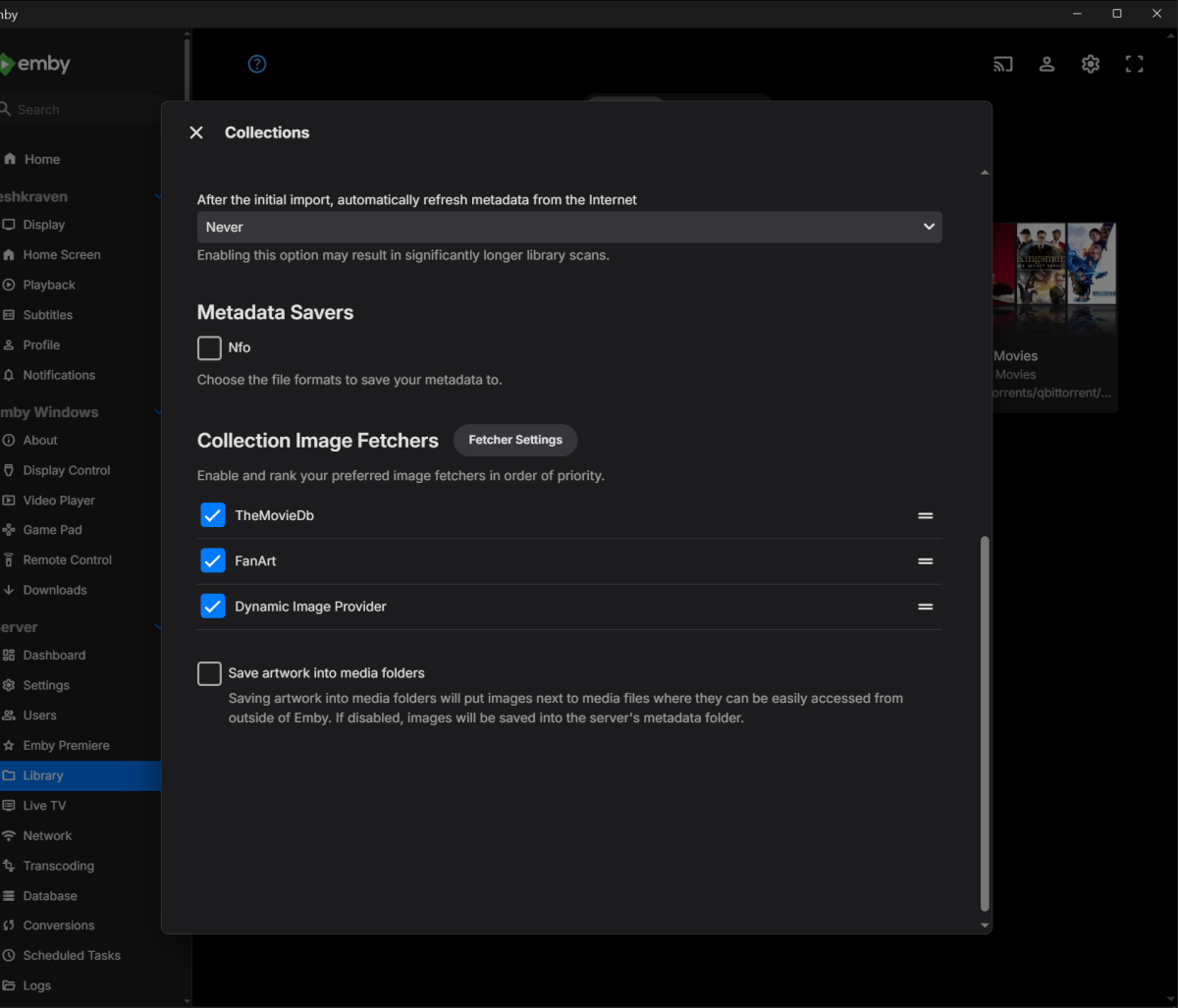1178x1008 pixels.
Task: Click the Library folder icon in the sidebar
Action: tap(9, 776)
